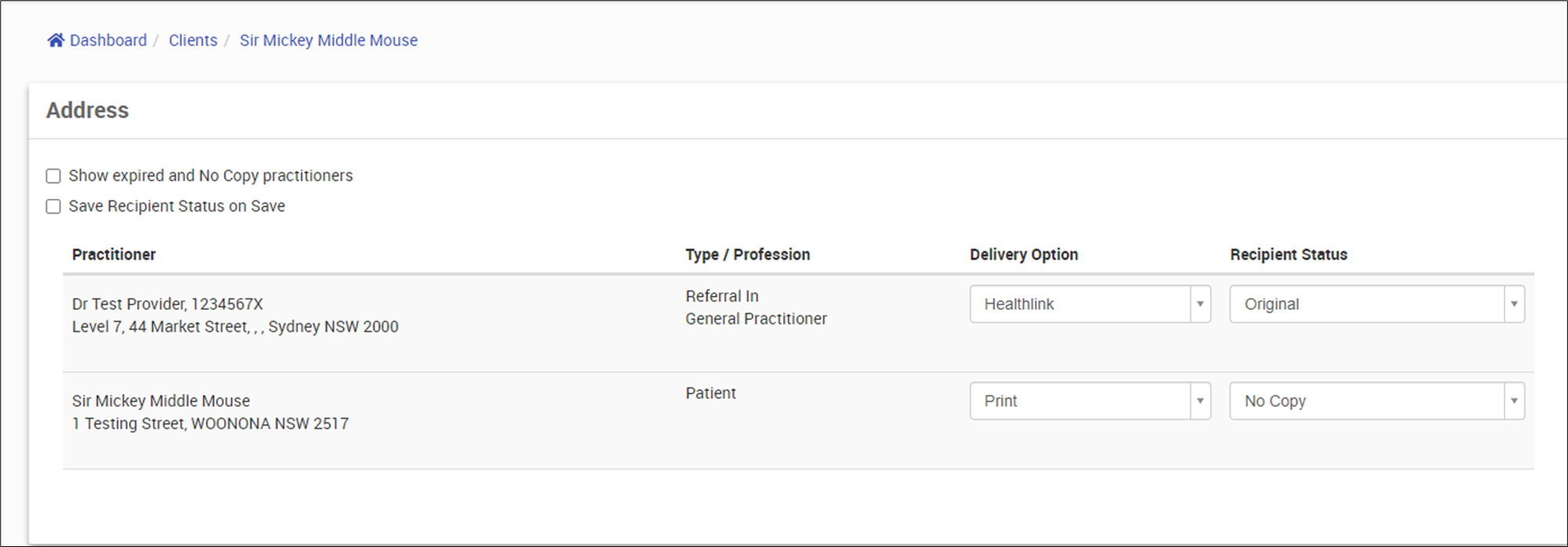Open the Dashboard breadcrumb link
Screen dimensions: 1568x547
point(108,40)
